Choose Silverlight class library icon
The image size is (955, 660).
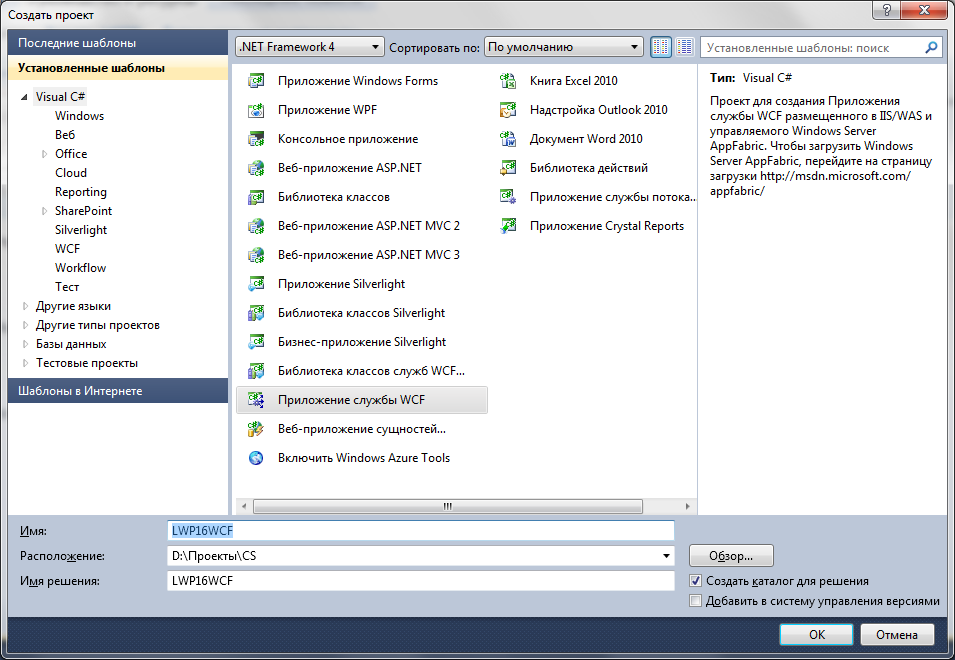click(x=256, y=313)
